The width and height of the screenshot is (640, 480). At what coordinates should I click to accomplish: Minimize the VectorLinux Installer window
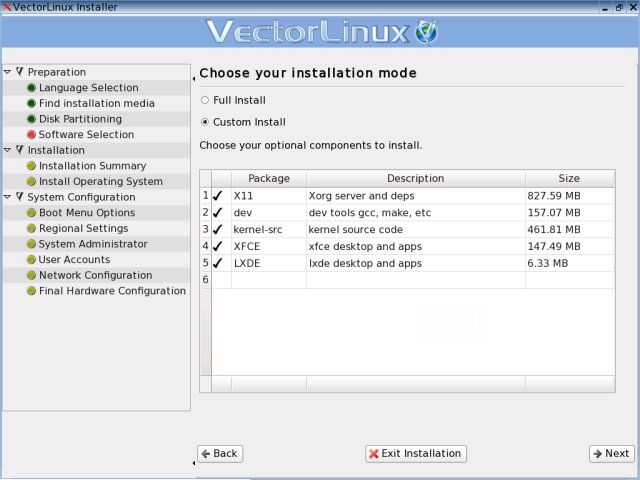pos(605,7)
